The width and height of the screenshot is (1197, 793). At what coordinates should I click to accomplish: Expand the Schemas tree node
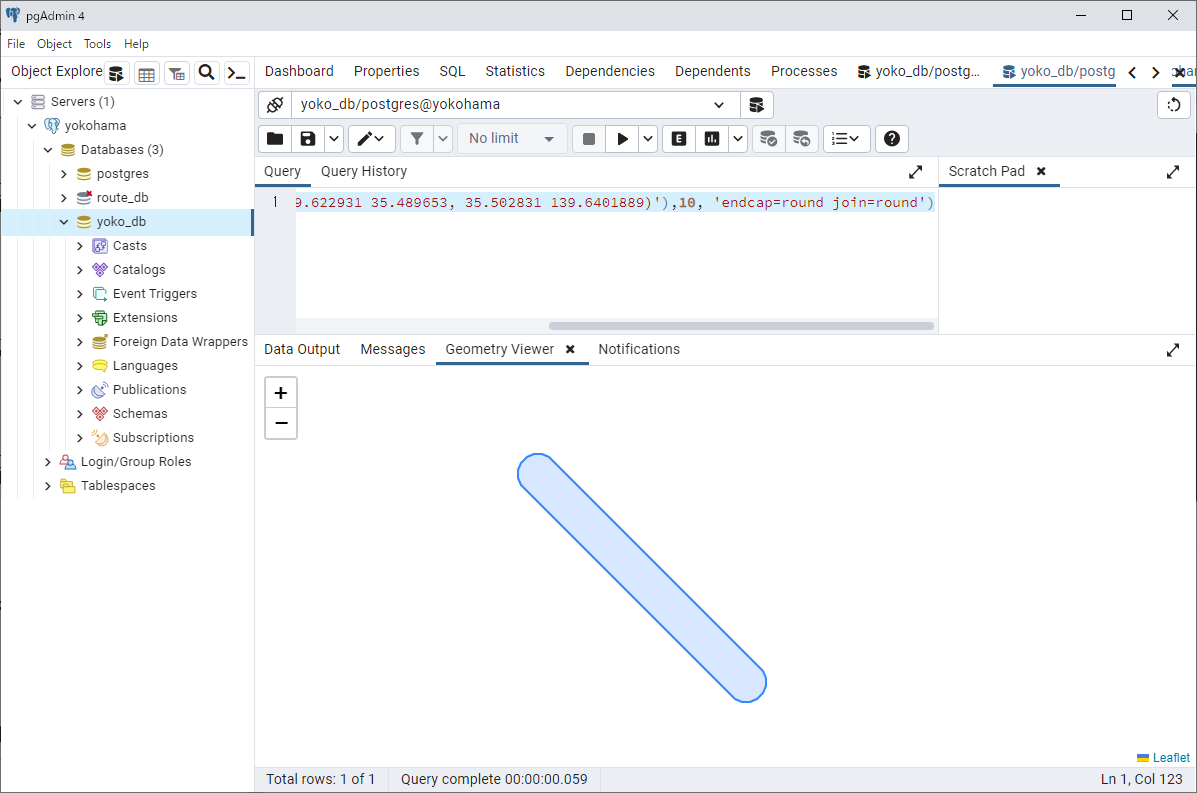(x=80, y=414)
